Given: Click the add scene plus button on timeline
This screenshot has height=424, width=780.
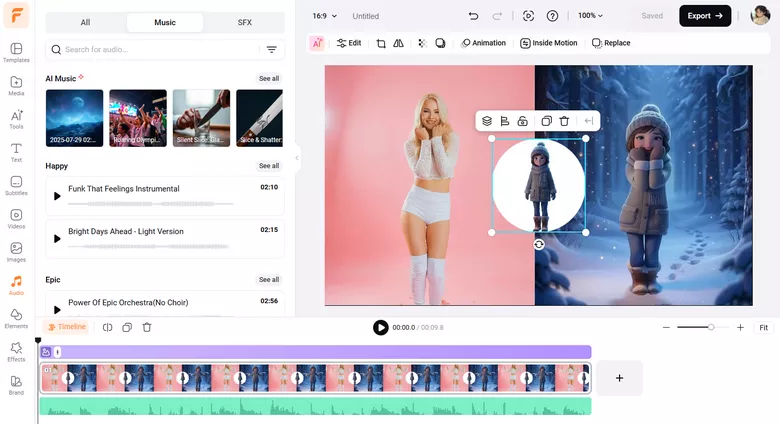Looking at the screenshot, I should [619, 378].
